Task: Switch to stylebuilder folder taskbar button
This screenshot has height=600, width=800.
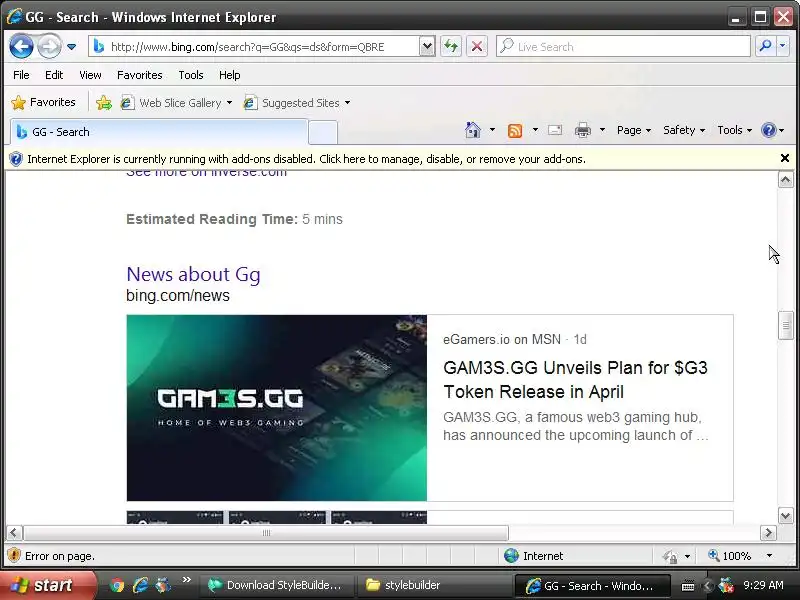Action: [x=434, y=585]
